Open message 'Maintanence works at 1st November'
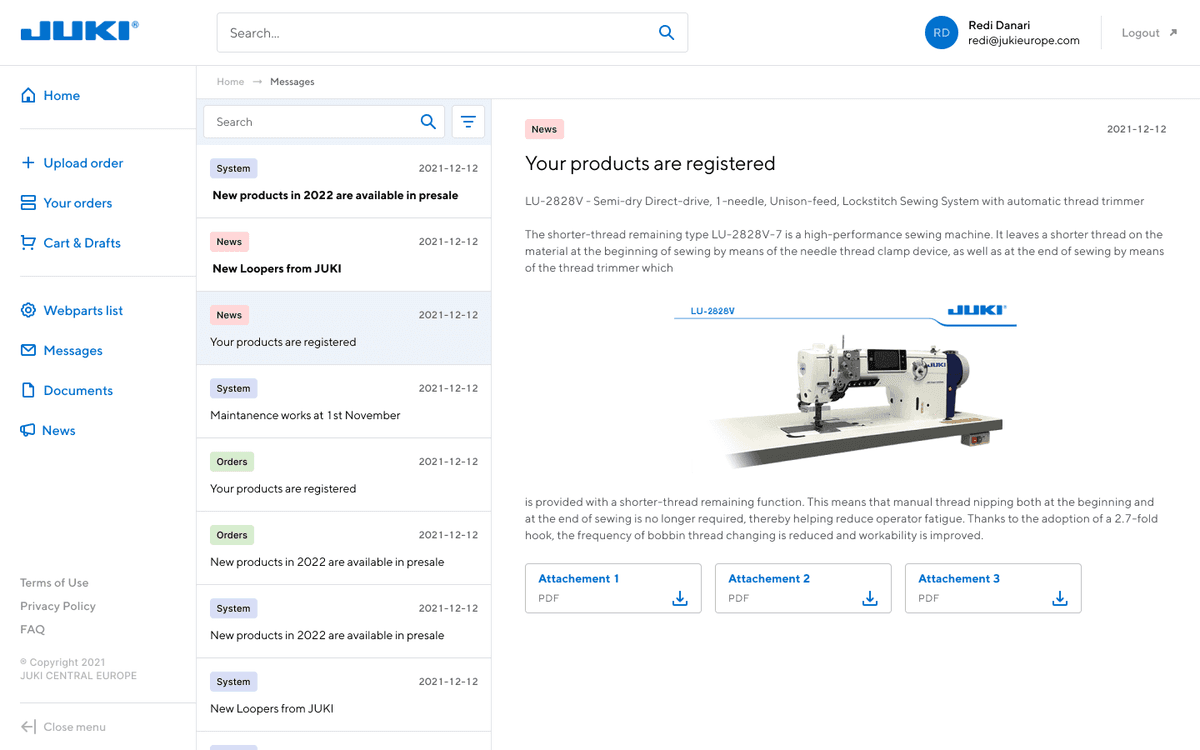Image resolution: width=1200 pixels, height=750 pixels. point(344,401)
